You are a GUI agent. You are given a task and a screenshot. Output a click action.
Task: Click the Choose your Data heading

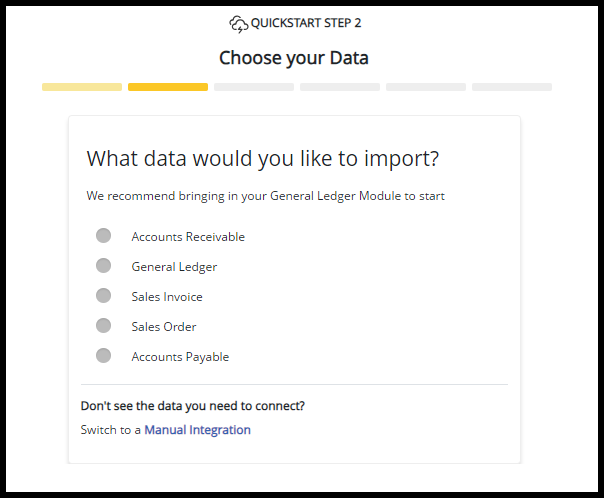294,58
